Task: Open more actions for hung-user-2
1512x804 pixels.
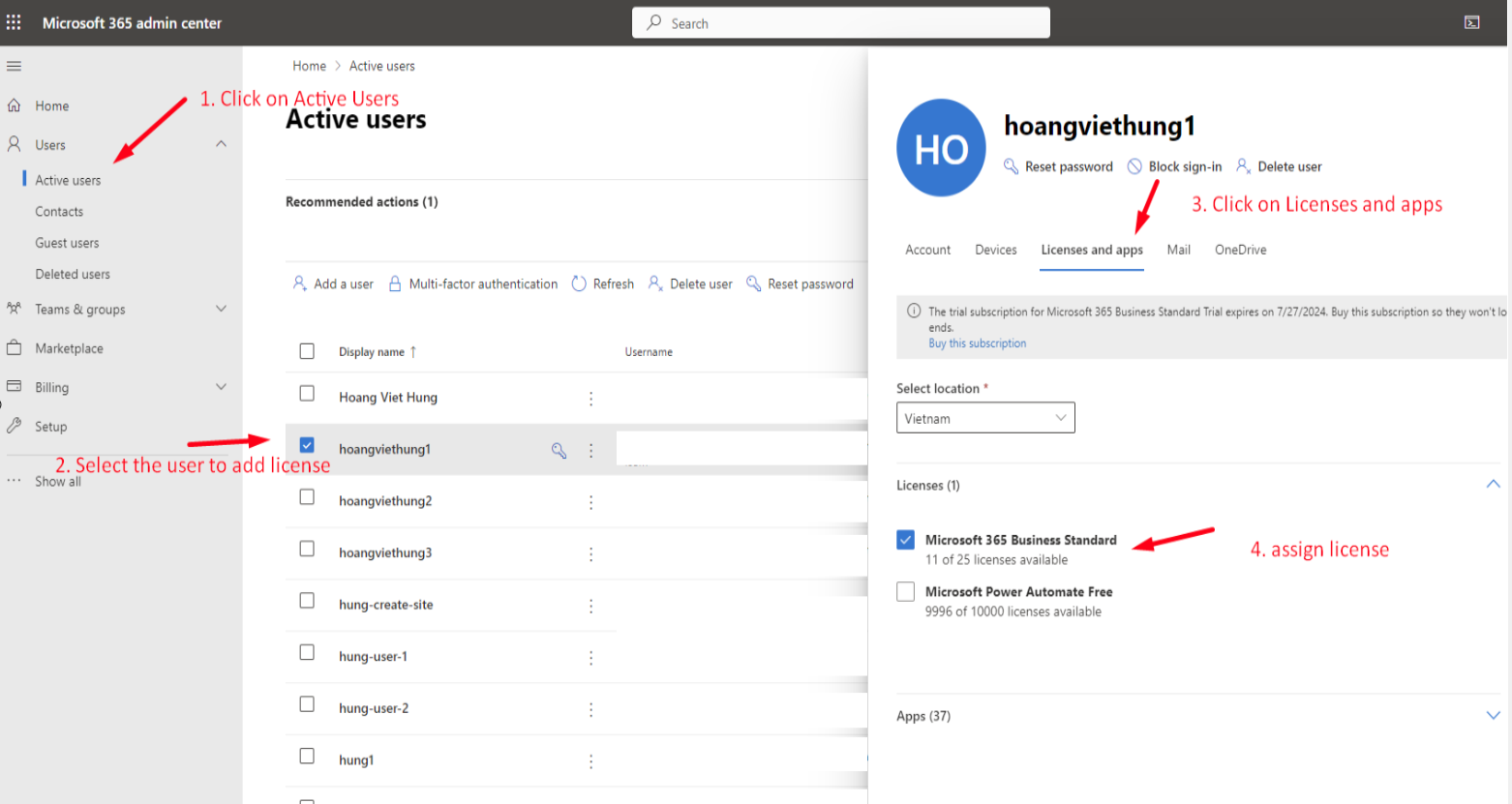Action: point(590,709)
